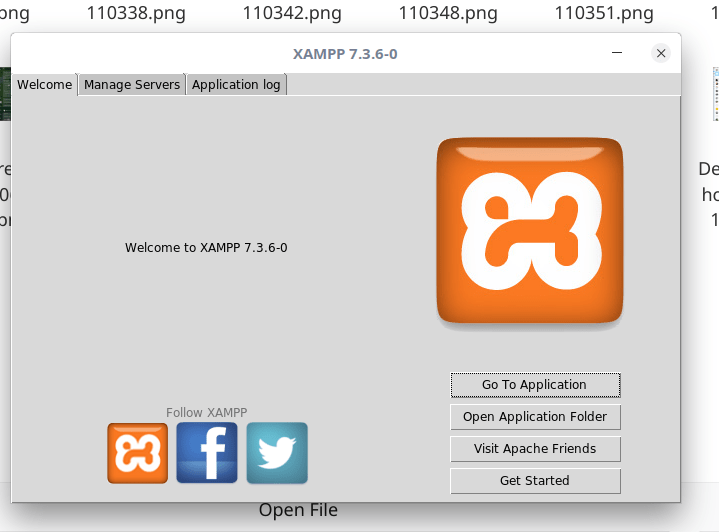Click the XAMPP 7.3.6-0 title bar
719x532 pixels.
pyautogui.click(x=345, y=54)
